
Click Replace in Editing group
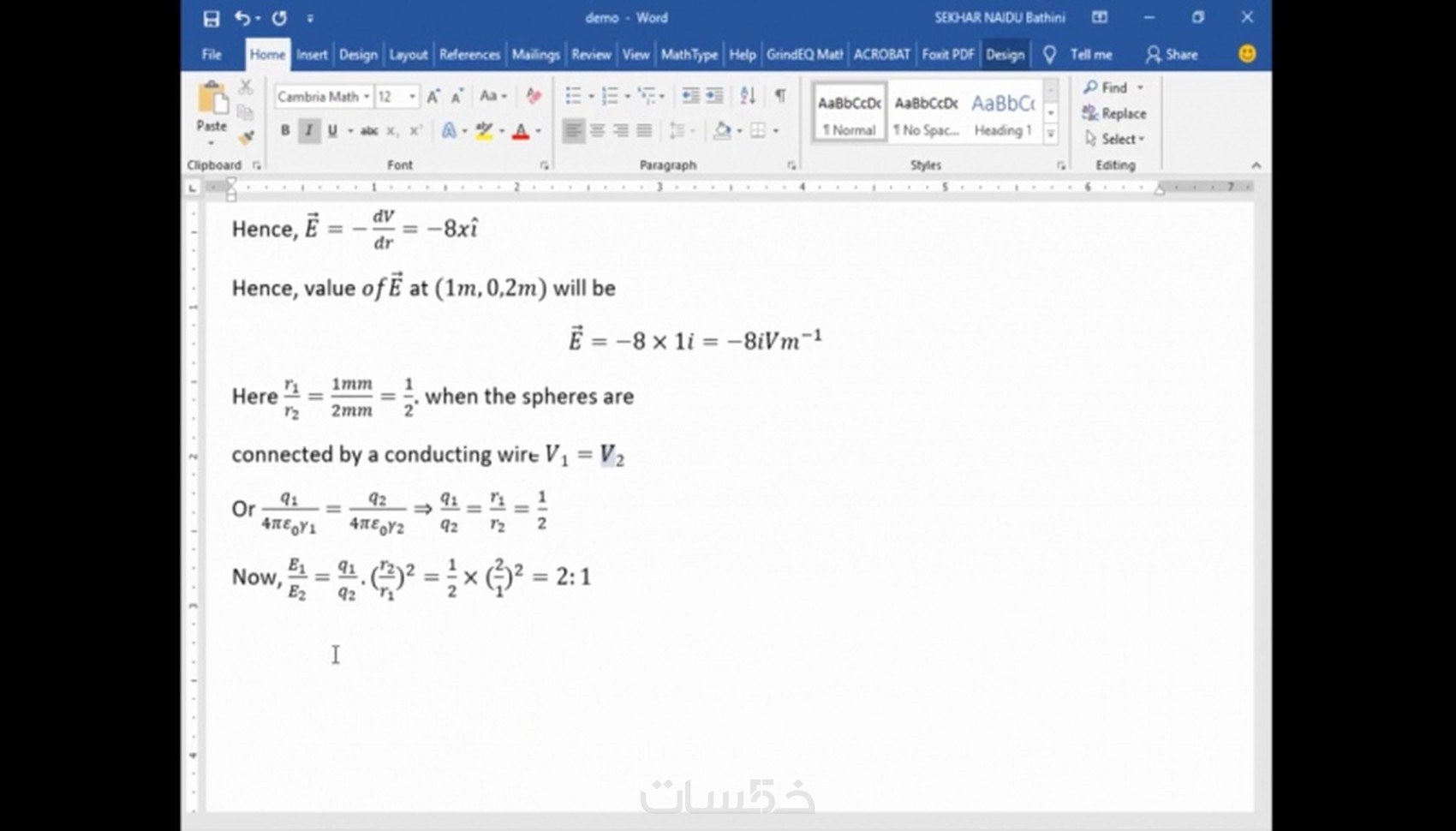click(1114, 113)
